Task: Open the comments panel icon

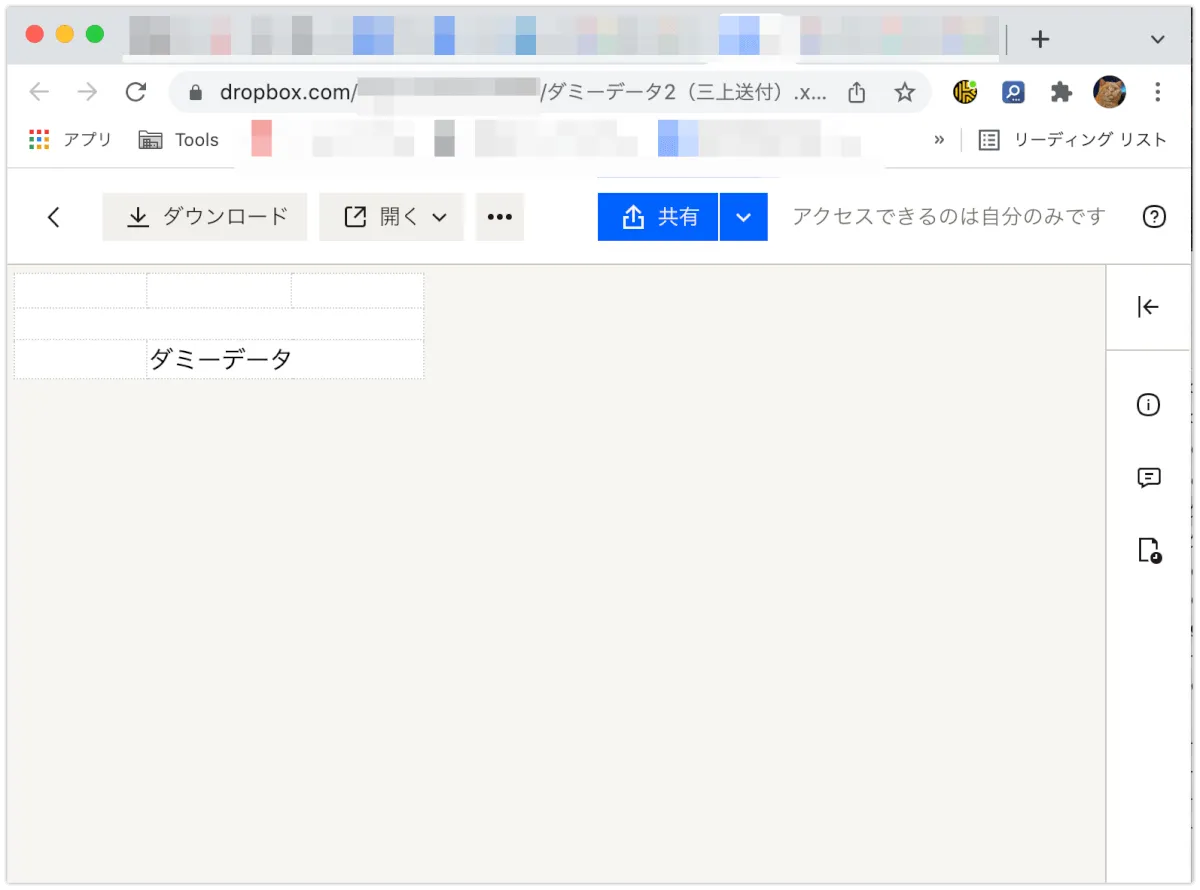Action: (x=1148, y=478)
